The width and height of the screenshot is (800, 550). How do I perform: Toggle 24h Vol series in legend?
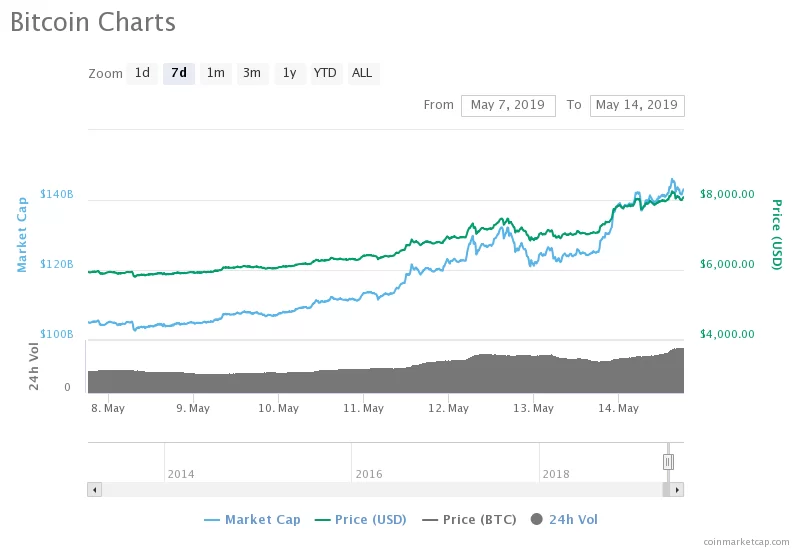click(565, 519)
